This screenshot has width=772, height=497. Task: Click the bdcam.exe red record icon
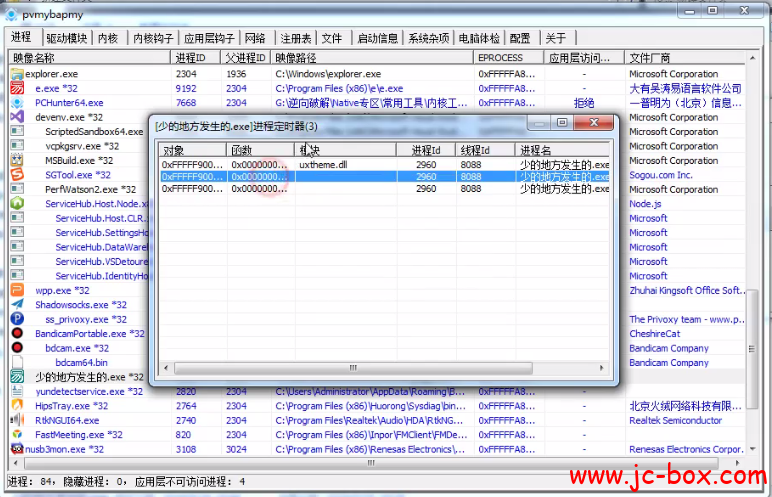point(17,348)
